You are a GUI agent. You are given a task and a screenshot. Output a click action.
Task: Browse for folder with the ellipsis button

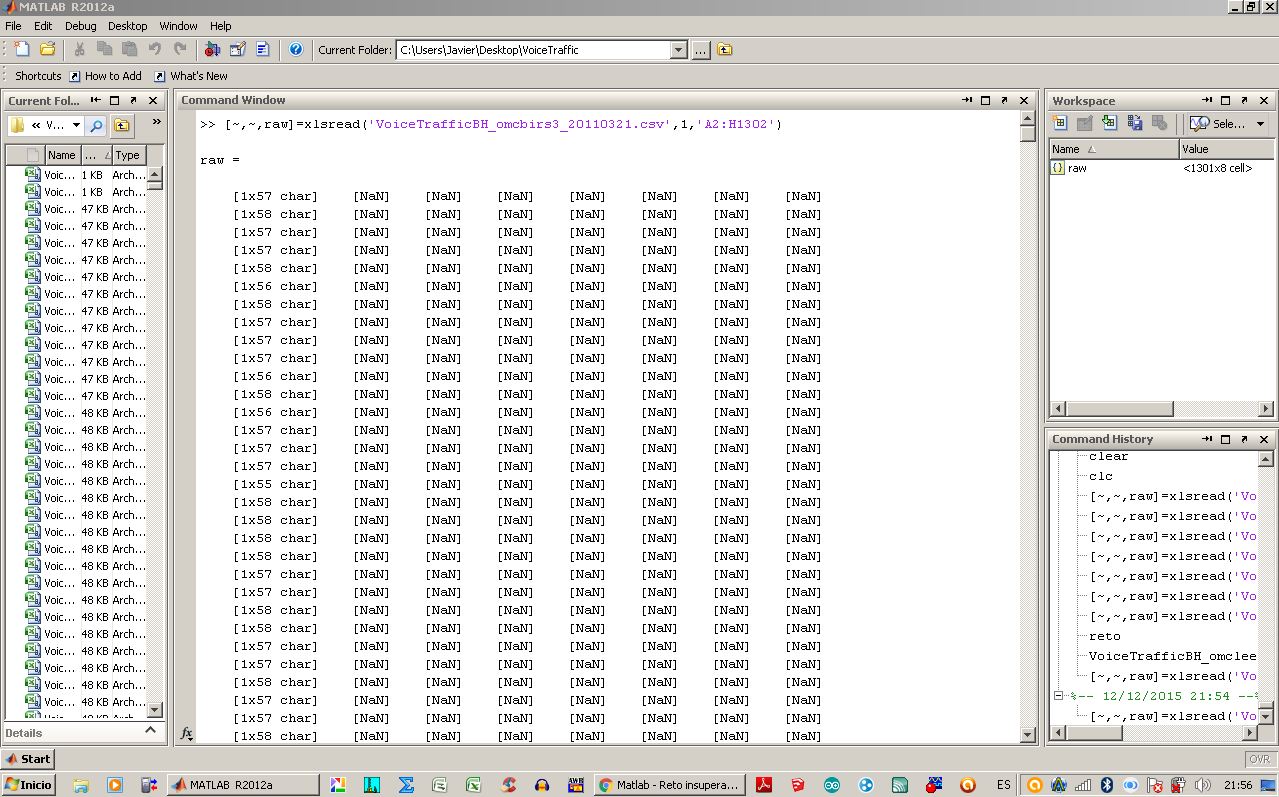[x=700, y=49]
